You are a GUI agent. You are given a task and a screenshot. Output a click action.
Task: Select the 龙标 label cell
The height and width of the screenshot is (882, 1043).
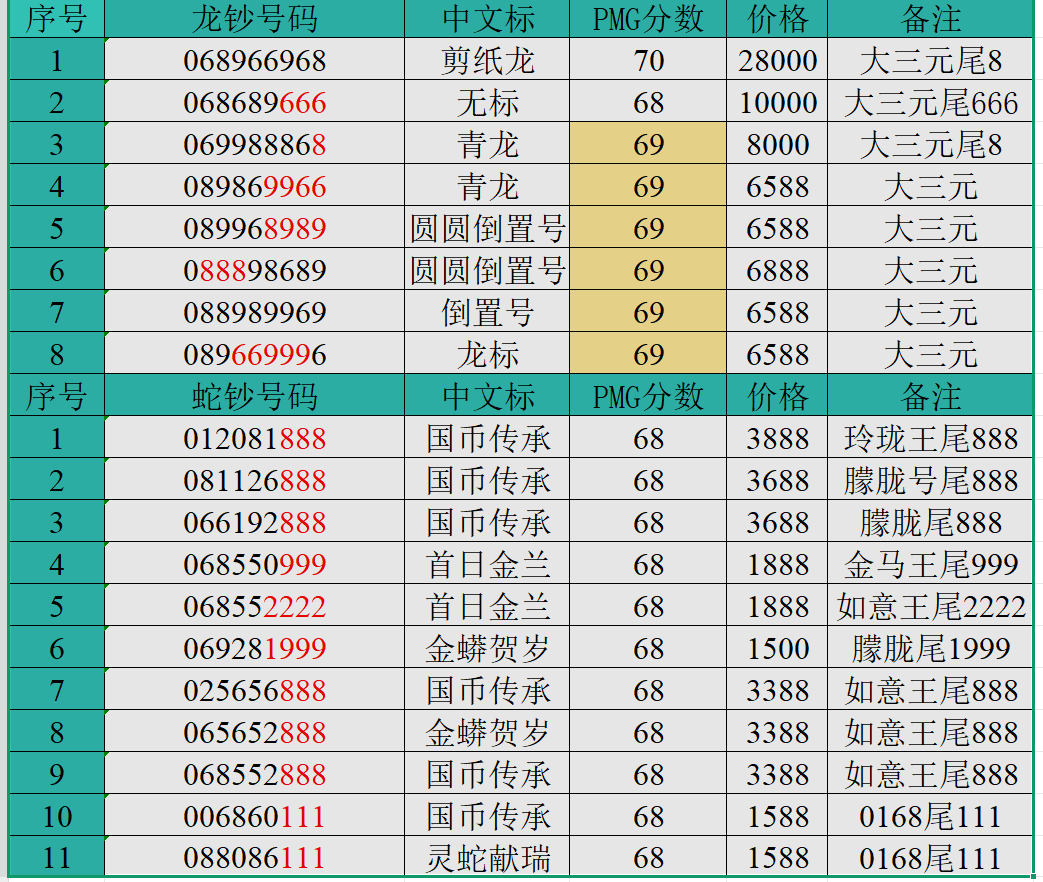(487, 355)
